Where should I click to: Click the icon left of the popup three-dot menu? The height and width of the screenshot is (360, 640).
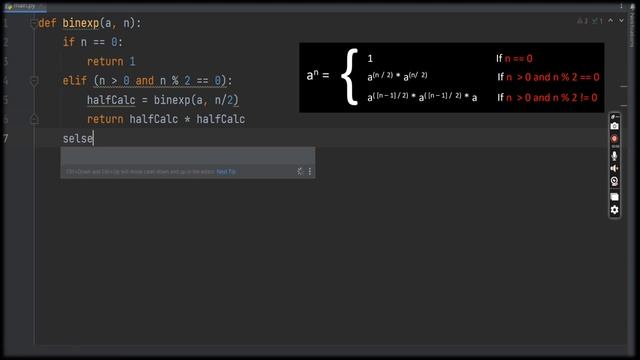tap(300, 171)
